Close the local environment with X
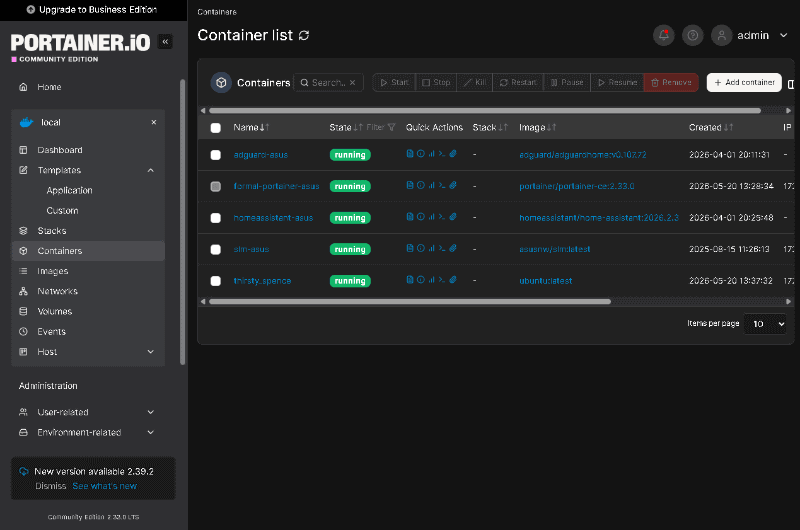 coord(154,122)
